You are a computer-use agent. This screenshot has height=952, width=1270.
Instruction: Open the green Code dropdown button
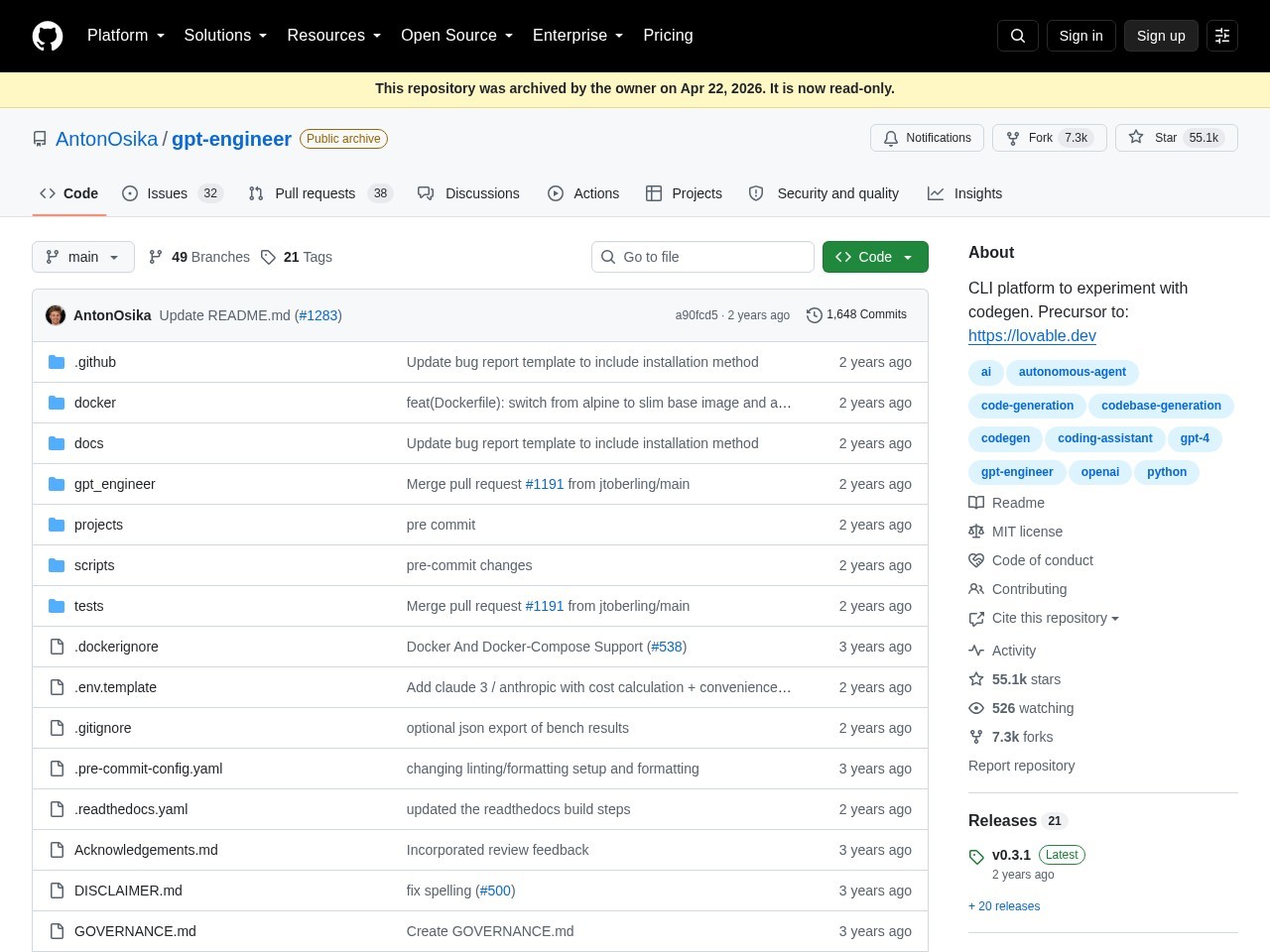[875, 257]
